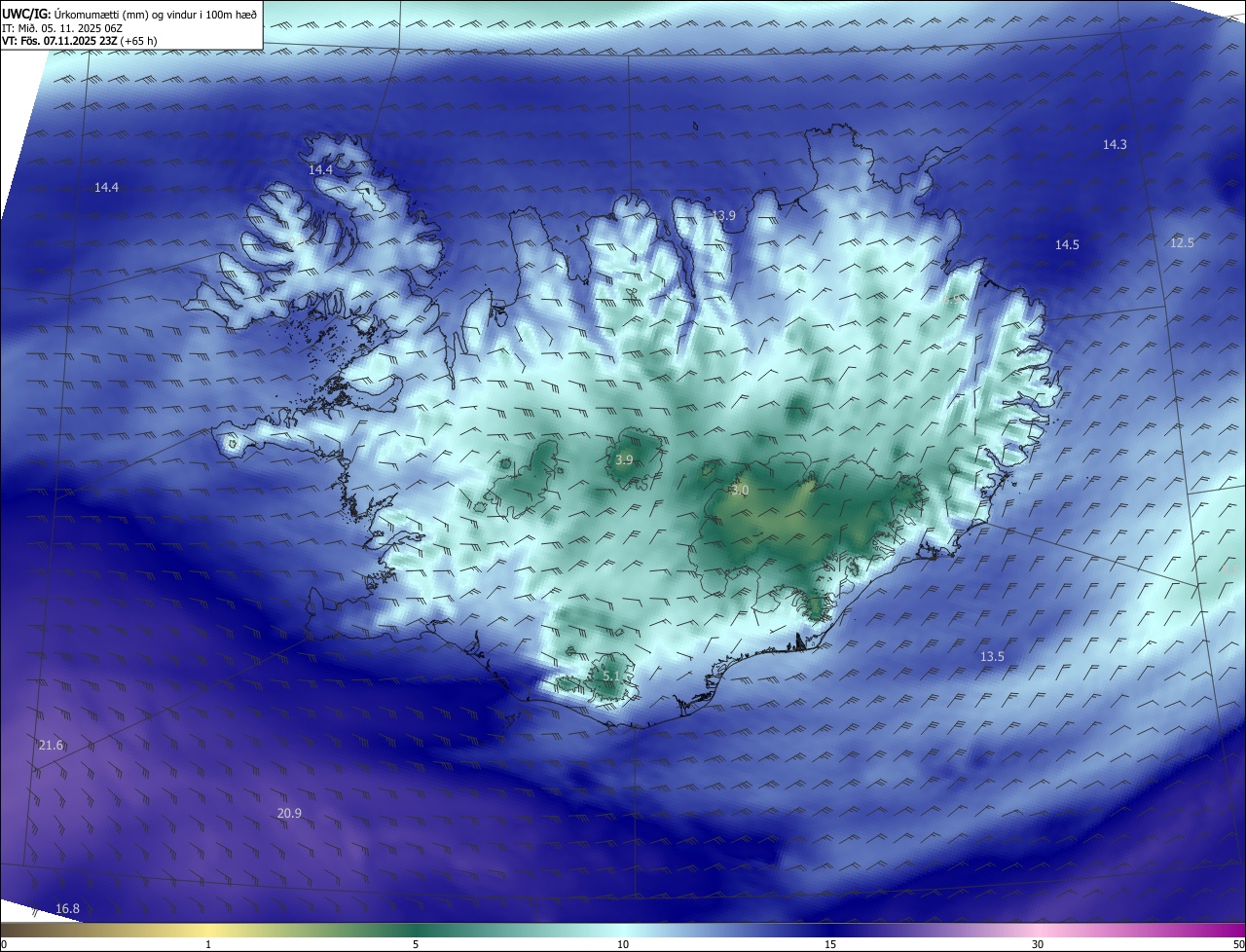Viewport: 1246px width, 952px height.
Task: Click the valid time 'VT: Fös. 07.11.2025 23Z (+65 h)'
Action: [x=79, y=41]
